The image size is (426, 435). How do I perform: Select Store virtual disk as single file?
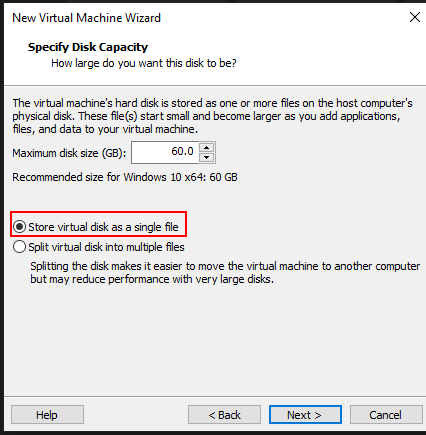point(19,227)
